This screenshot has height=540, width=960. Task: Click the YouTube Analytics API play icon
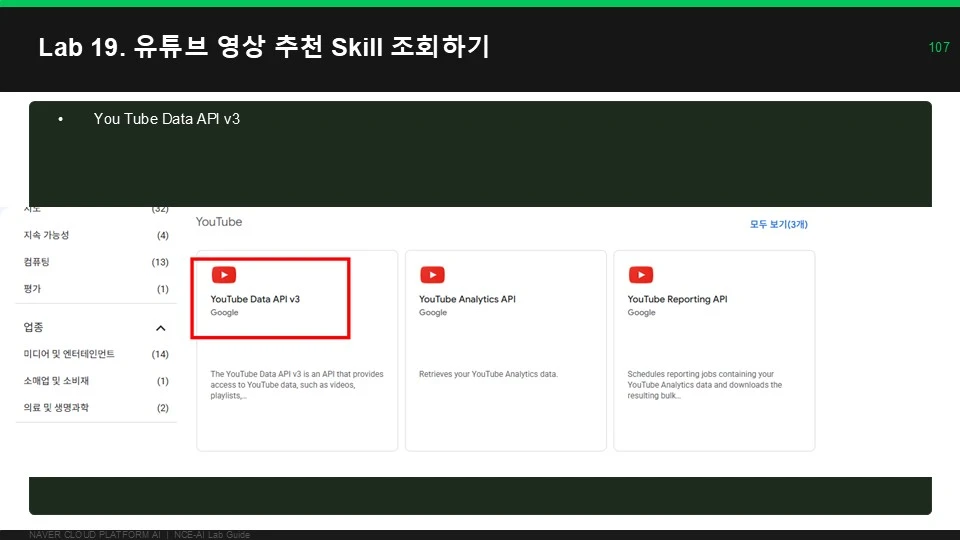click(x=432, y=275)
